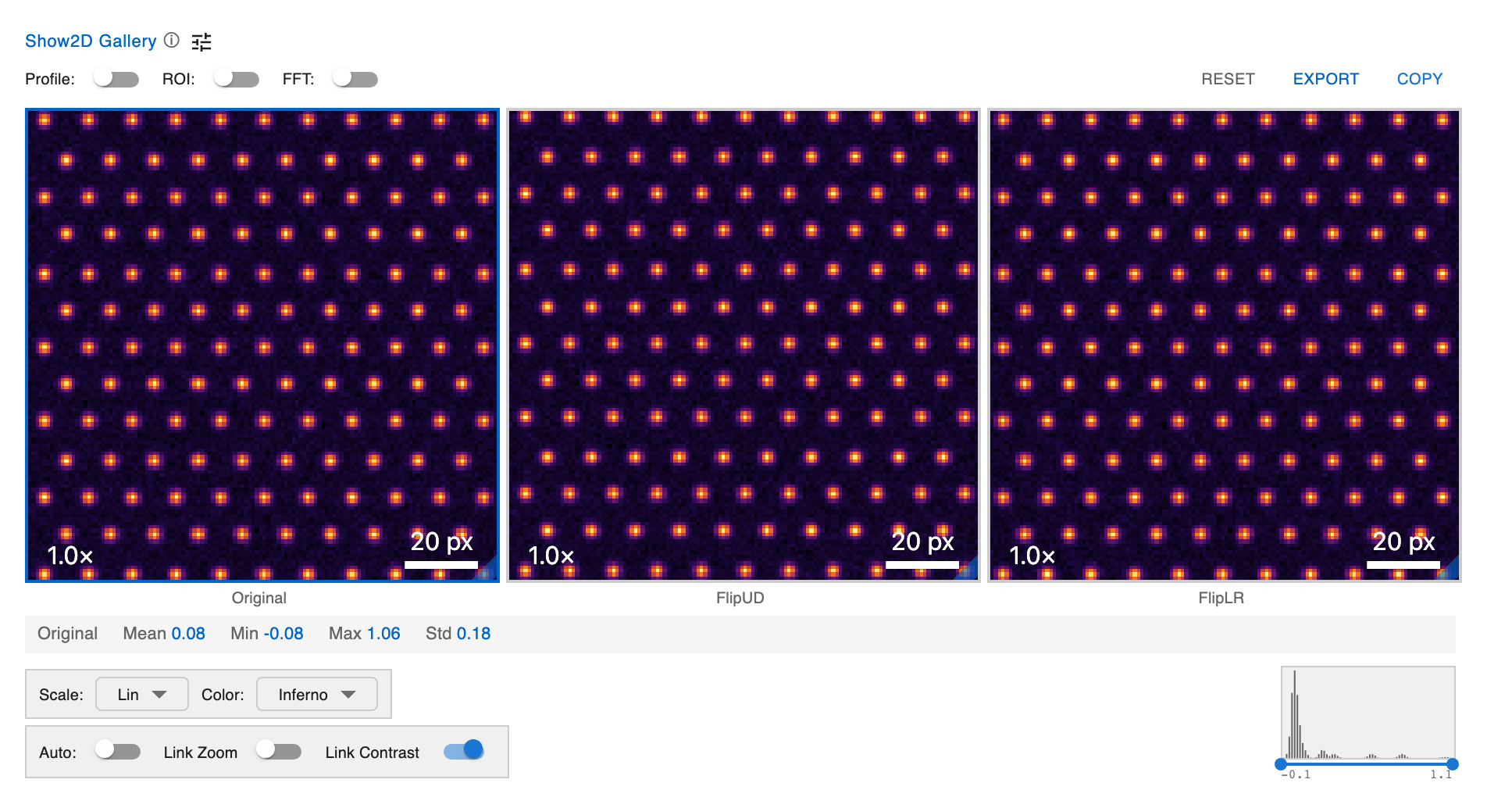Open the settings sliders icon

(201, 41)
